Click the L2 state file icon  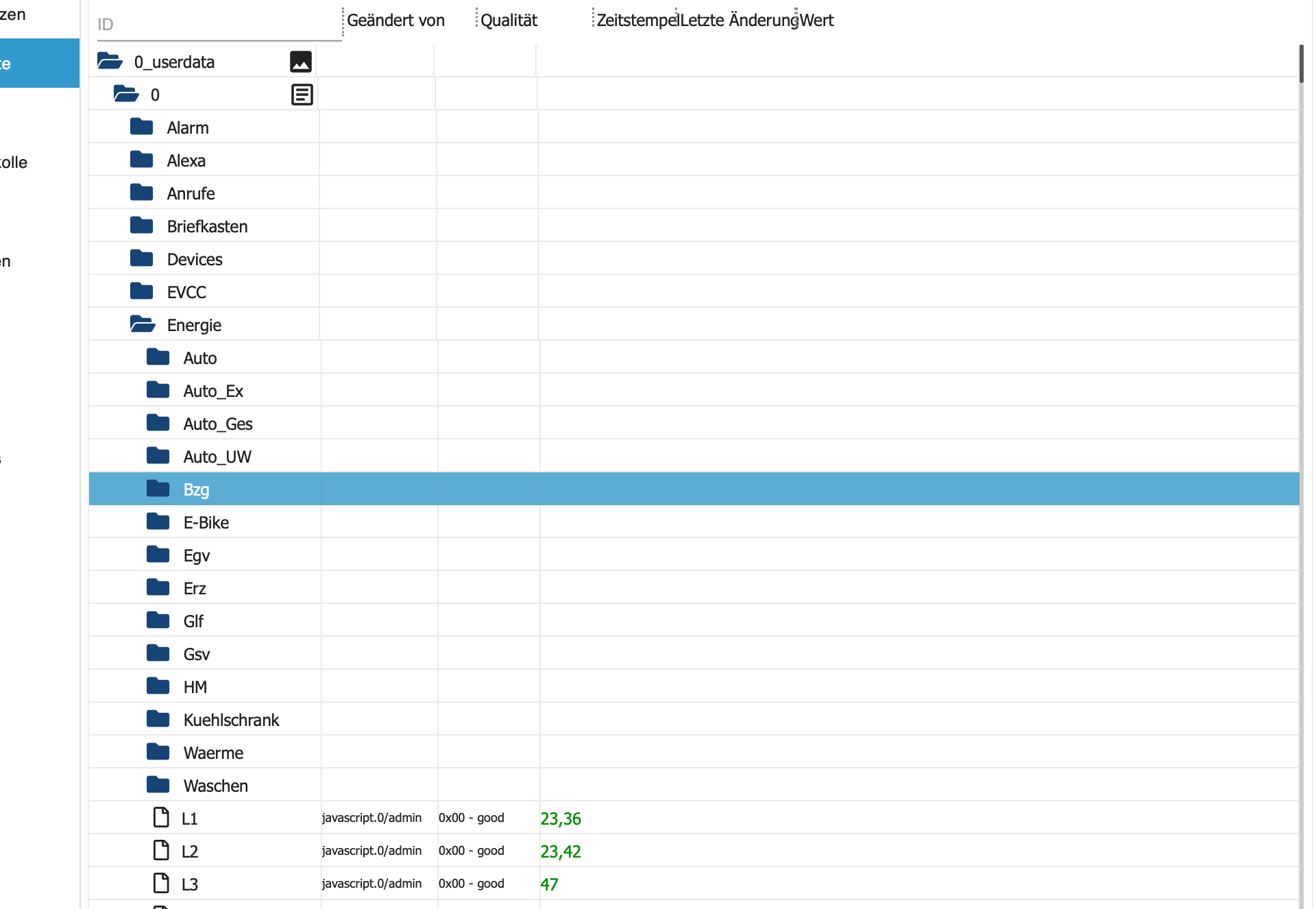coord(161,850)
